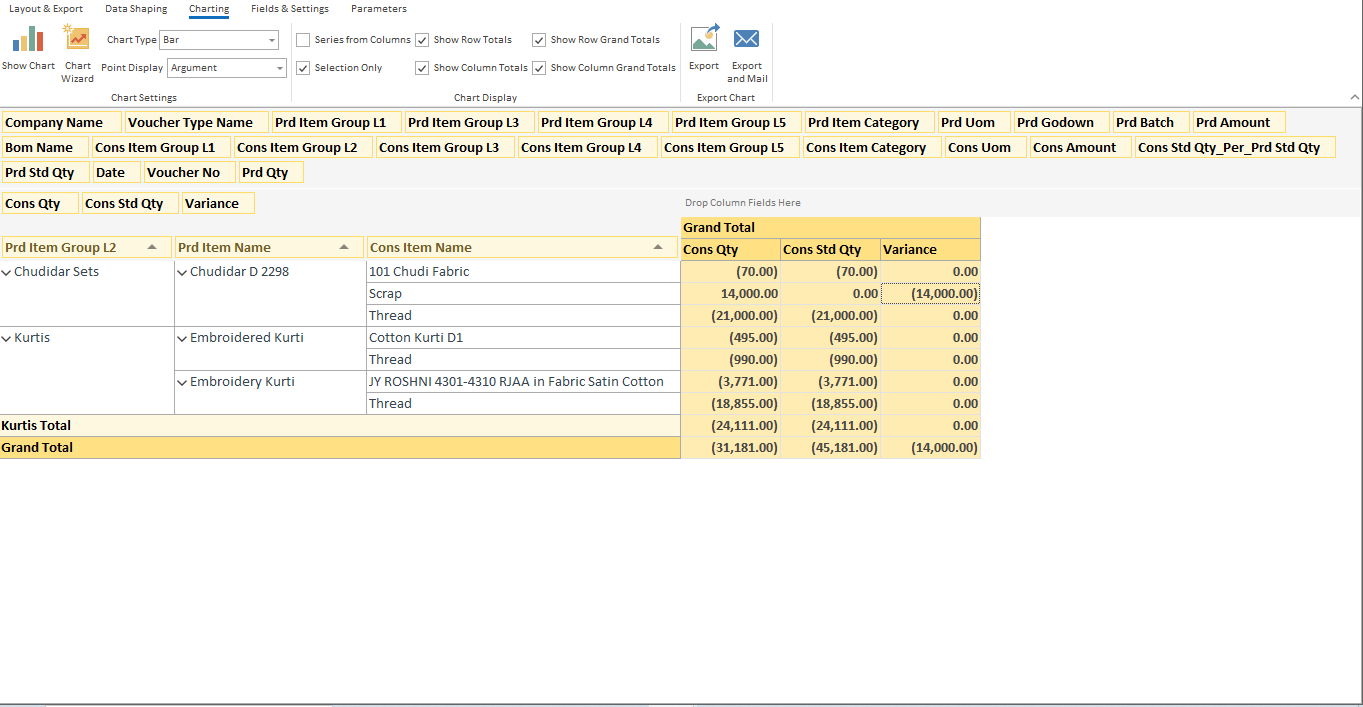Collapse the ribbon using the arrow
The image size is (1363, 707).
pyautogui.click(x=1354, y=98)
